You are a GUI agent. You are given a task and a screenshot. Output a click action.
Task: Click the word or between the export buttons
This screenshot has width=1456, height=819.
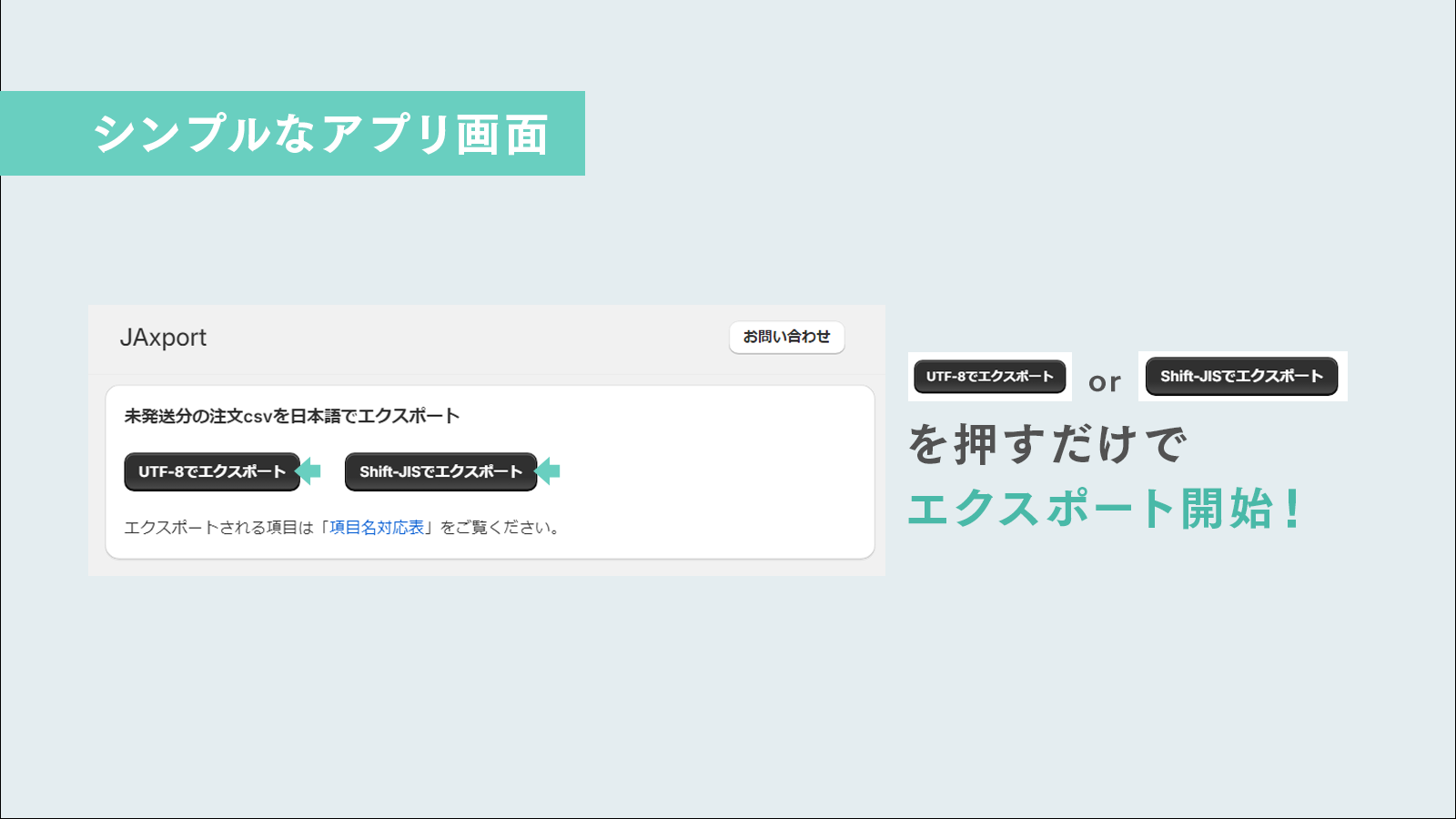(1106, 381)
